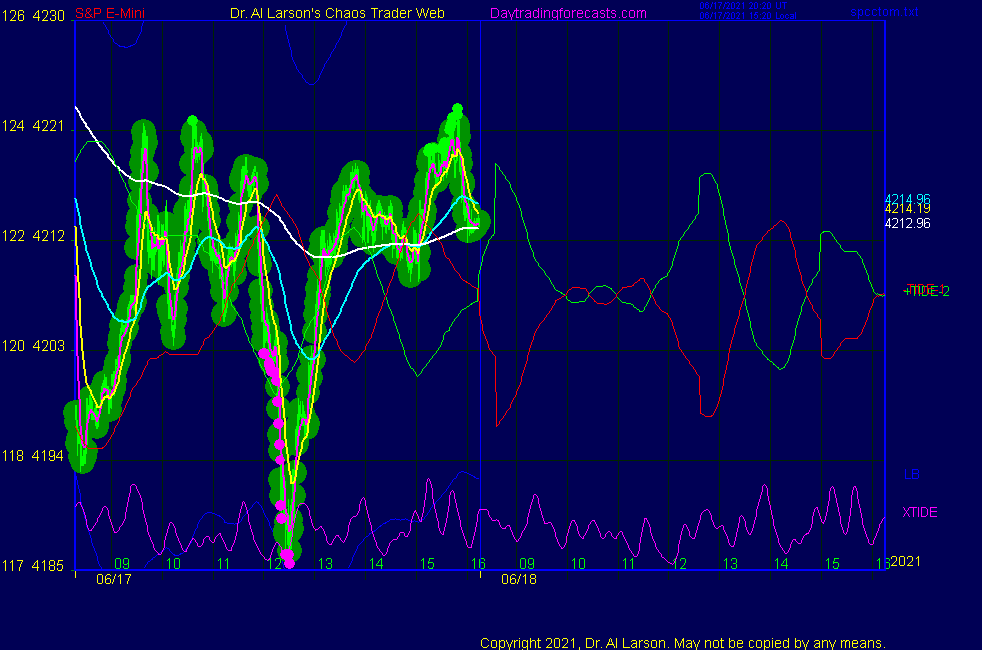Click hour '13' of the 06/17 session
Viewport: 982px width, 650px height.
[x=325, y=564]
